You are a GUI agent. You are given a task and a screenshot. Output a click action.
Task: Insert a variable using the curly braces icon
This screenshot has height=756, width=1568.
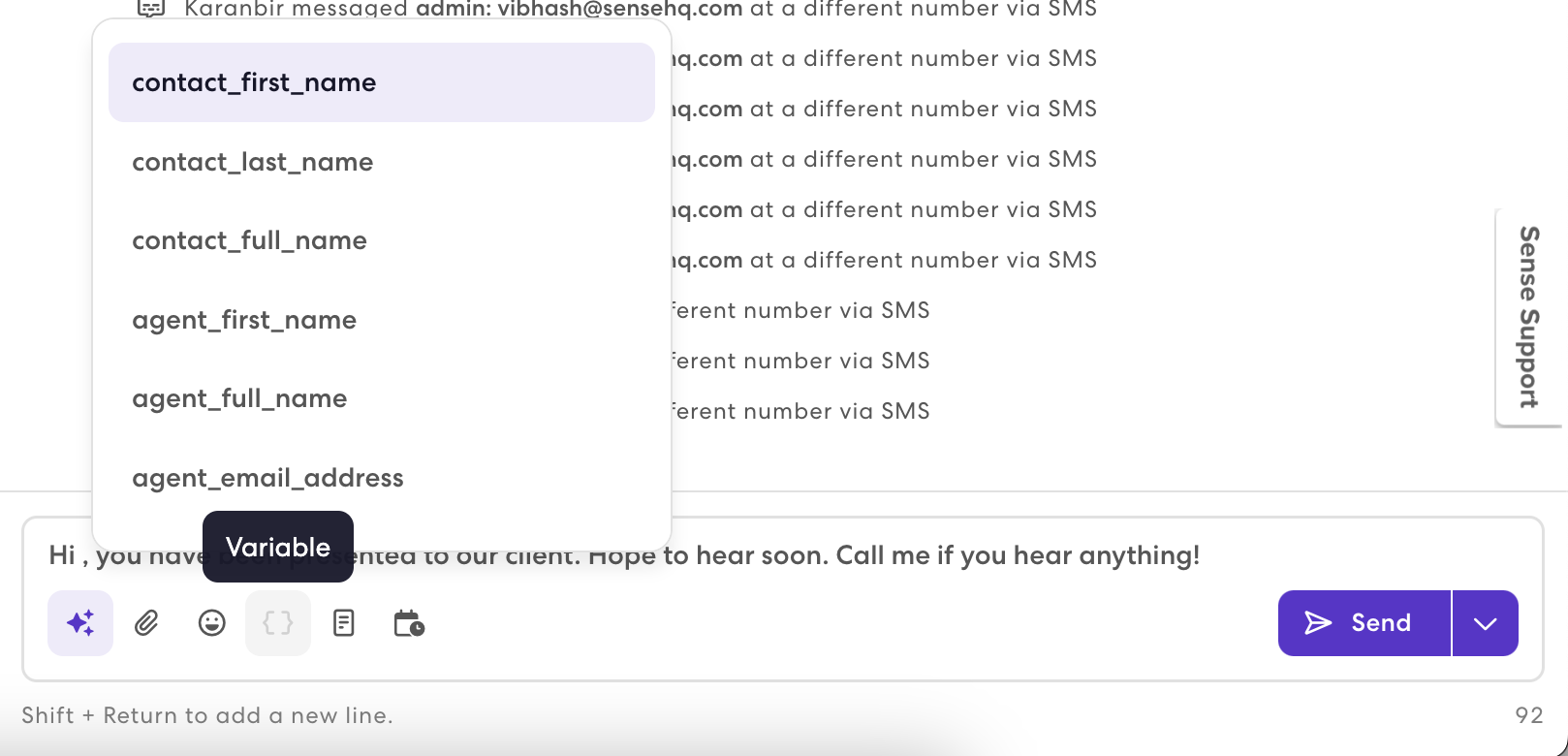click(278, 623)
